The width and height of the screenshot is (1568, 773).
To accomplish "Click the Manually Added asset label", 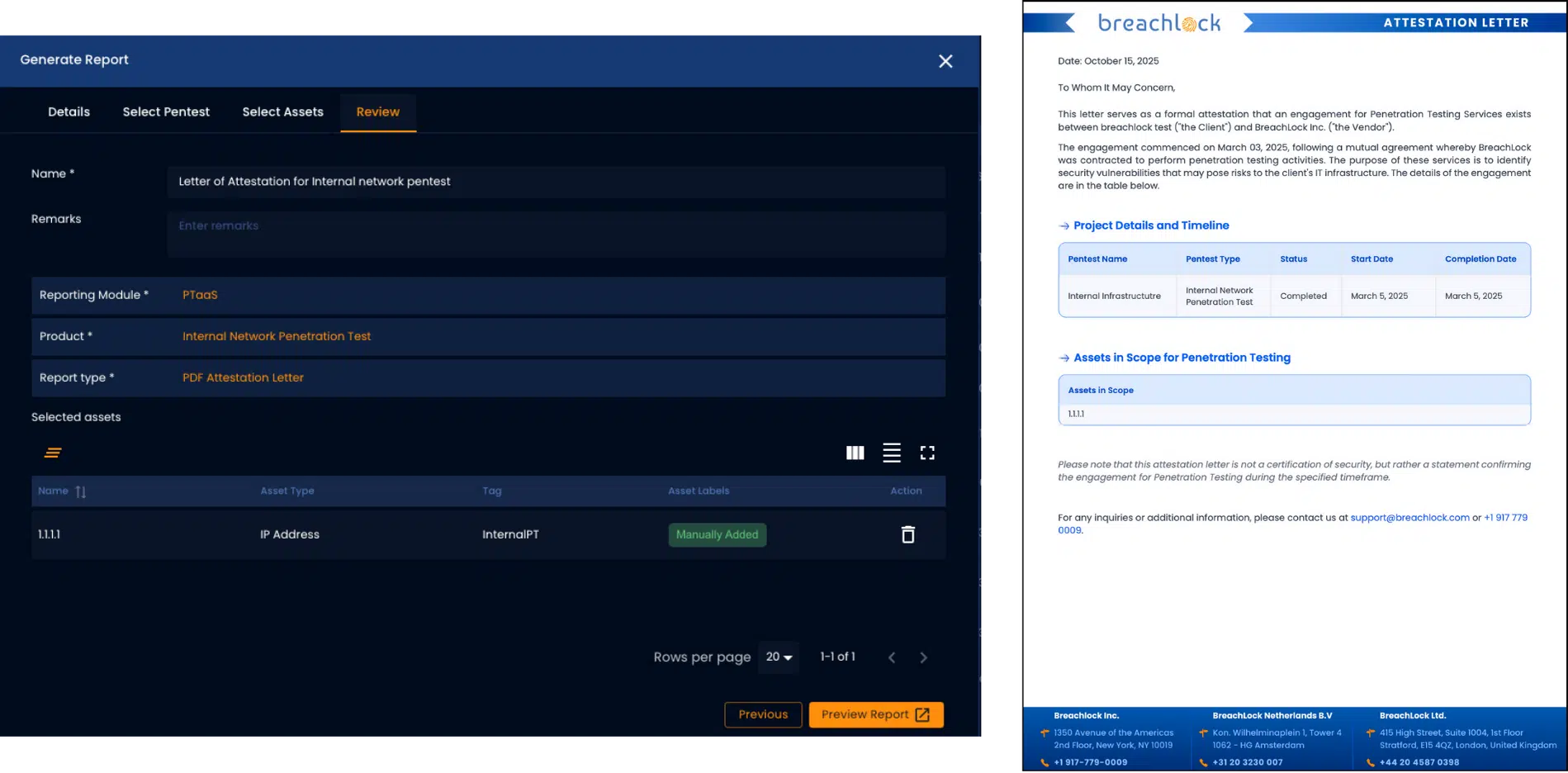I will (x=717, y=534).
